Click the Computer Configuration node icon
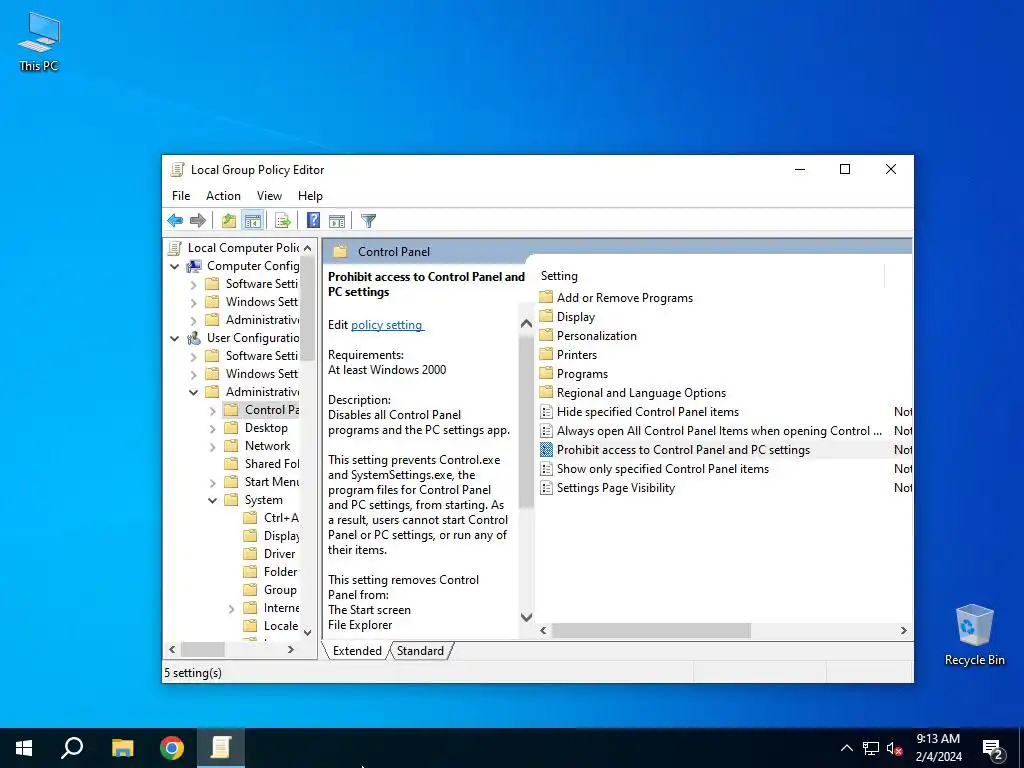Screen dimensions: 1024x768 point(194,266)
